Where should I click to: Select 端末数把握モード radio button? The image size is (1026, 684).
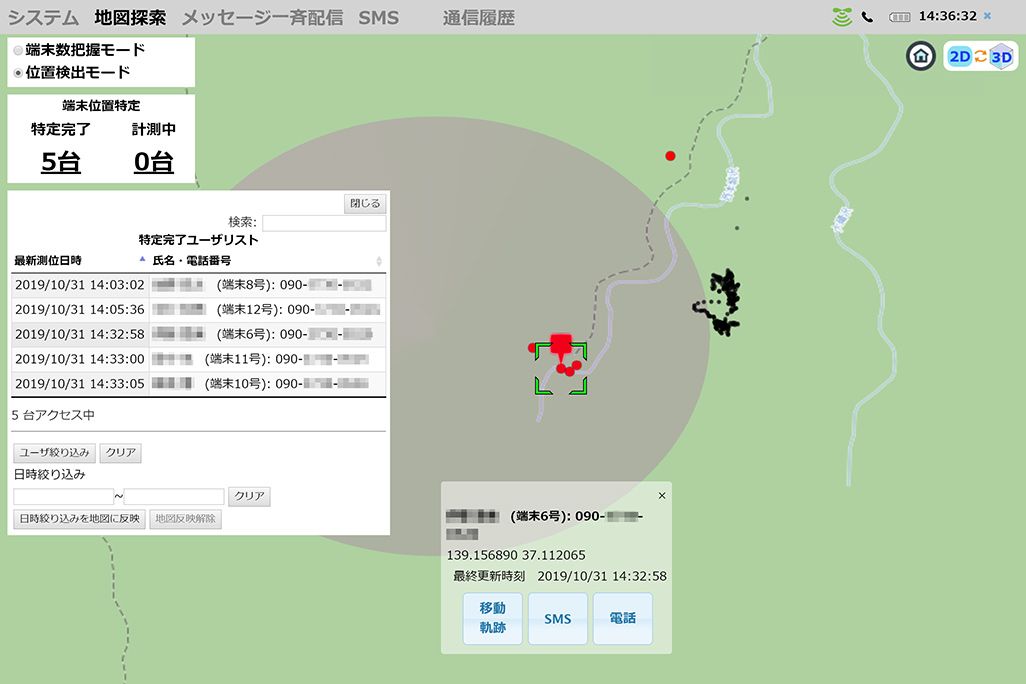click(x=18, y=50)
